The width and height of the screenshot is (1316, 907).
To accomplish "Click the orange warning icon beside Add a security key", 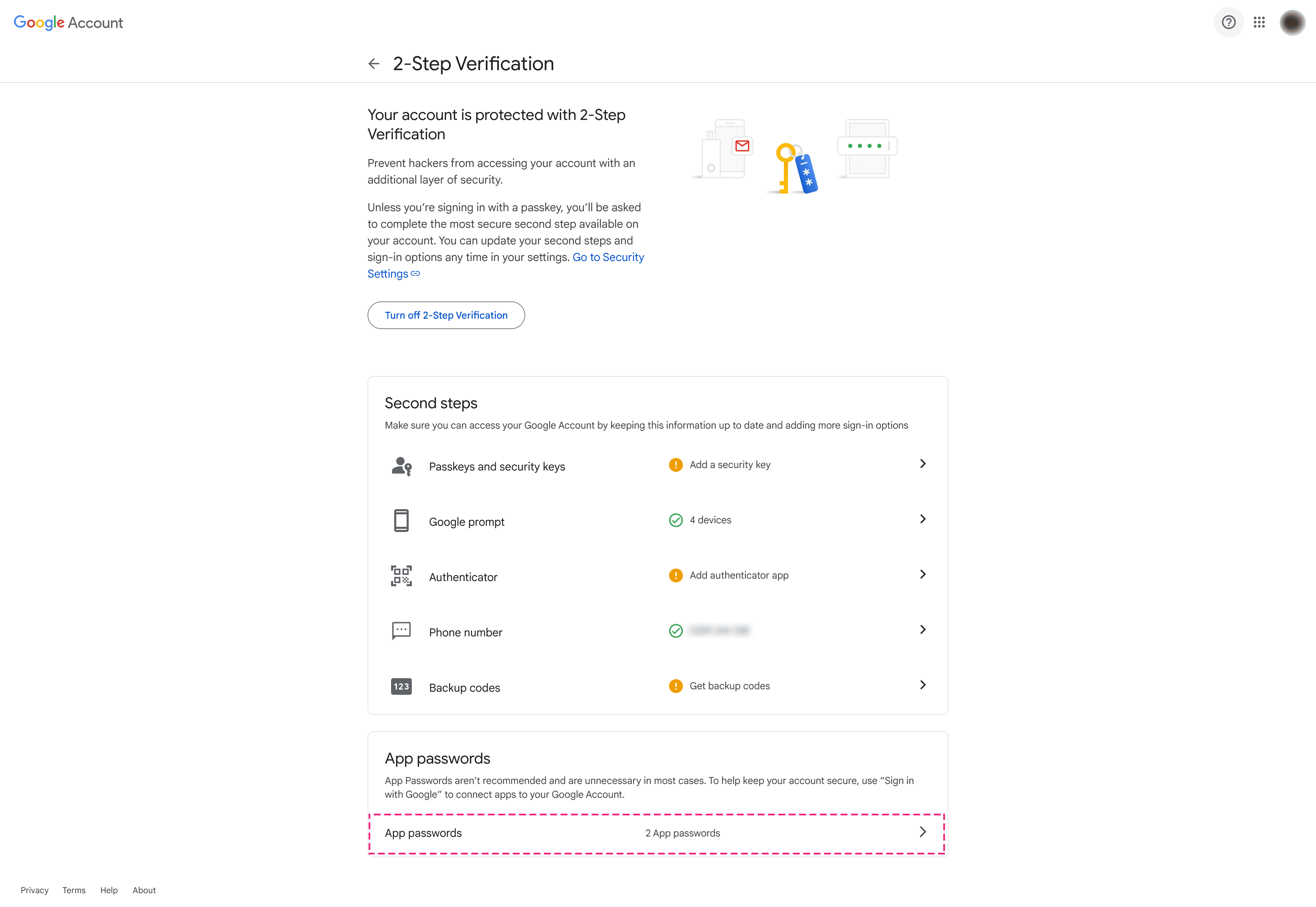I will [x=675, y=465].
